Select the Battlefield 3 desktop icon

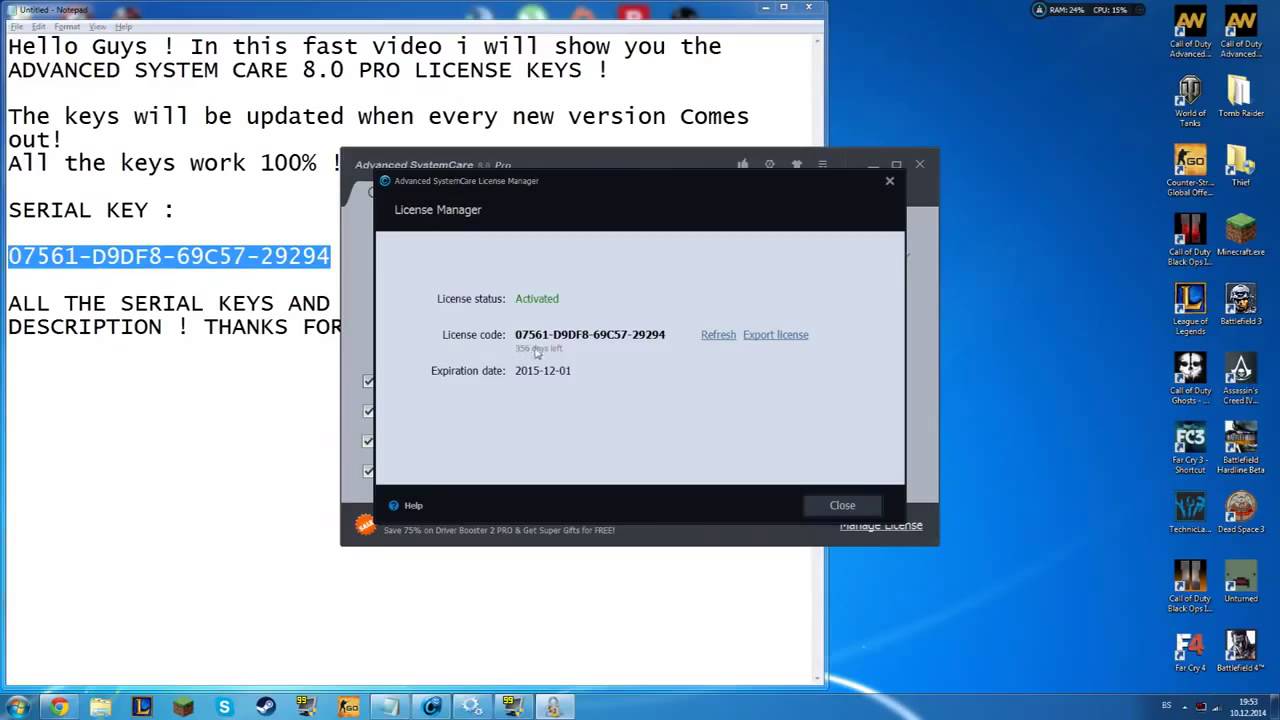point(1241,304)
